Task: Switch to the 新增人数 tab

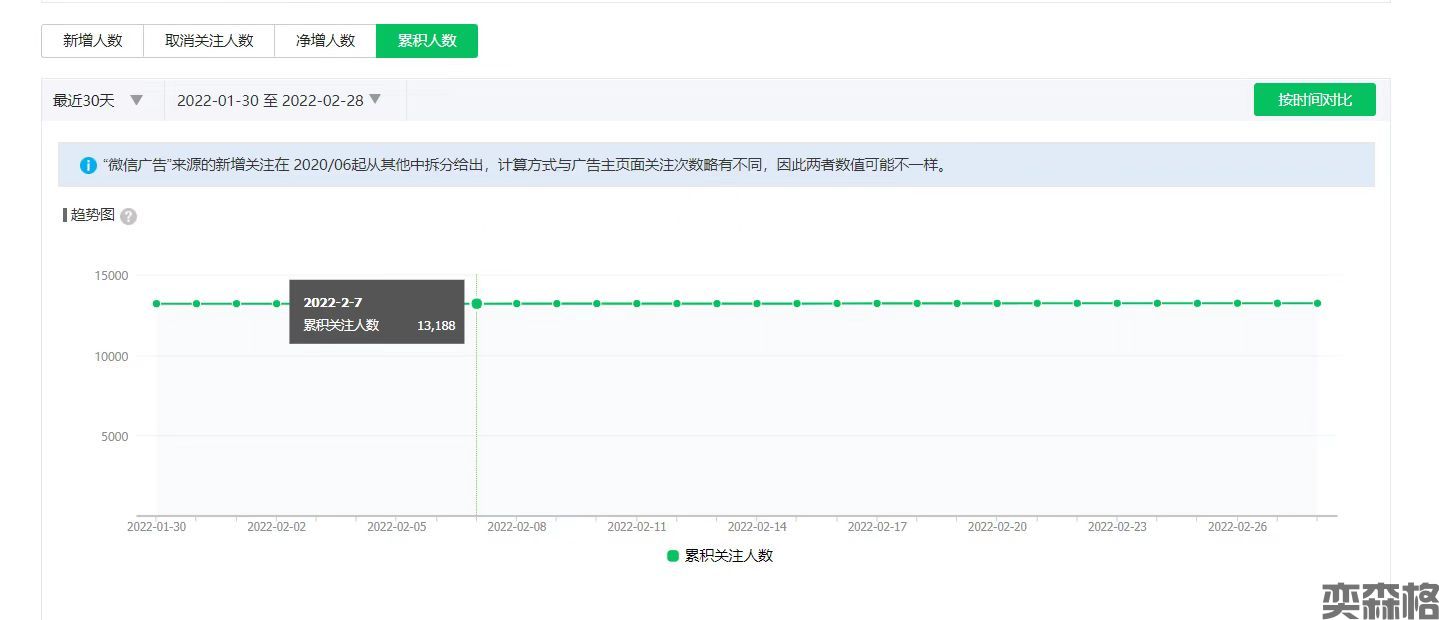Action: [x=92, y=41]
